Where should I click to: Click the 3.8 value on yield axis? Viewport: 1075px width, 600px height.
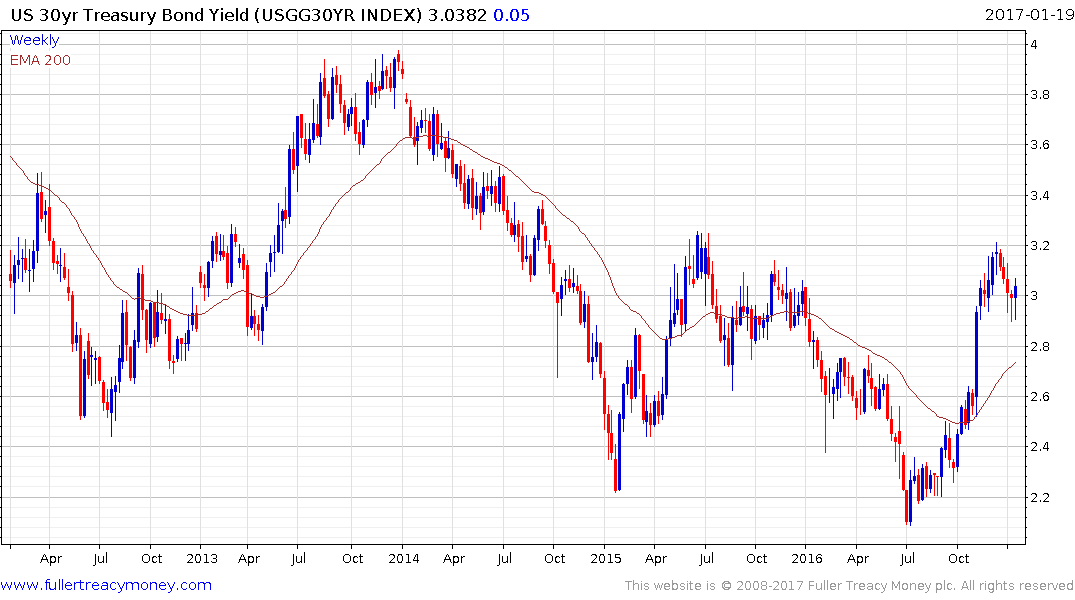(x=1040, y=95)
